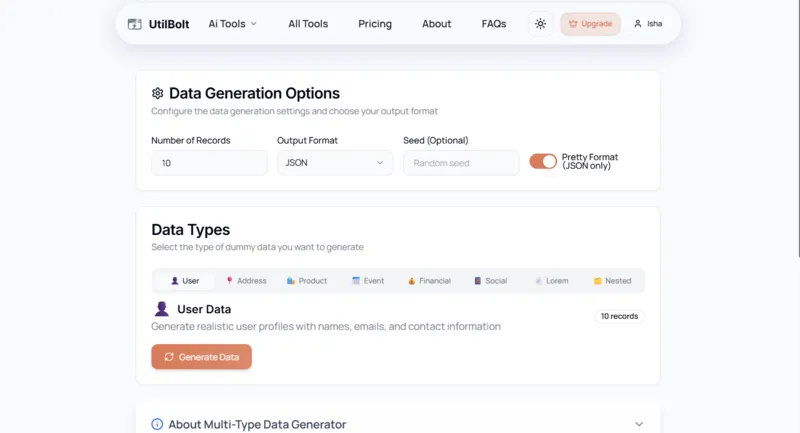This screenshot has height=433, width=800.
Task: Click the 10 records badge
Action: pos(619,316)
